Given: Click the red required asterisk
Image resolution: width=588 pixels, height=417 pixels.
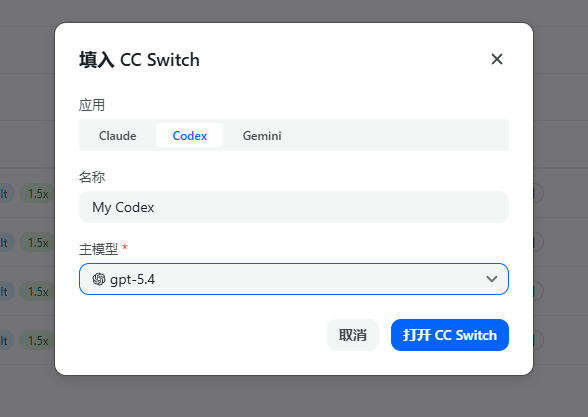Looking at the screenshot, I should (125, 247).
